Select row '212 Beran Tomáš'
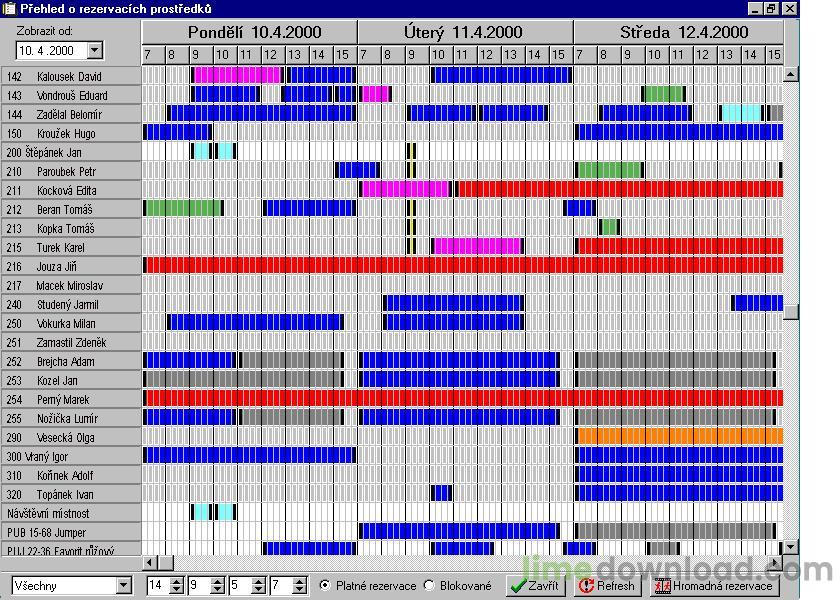The width and height of the screenshot is (840, 600). (71, 209)
